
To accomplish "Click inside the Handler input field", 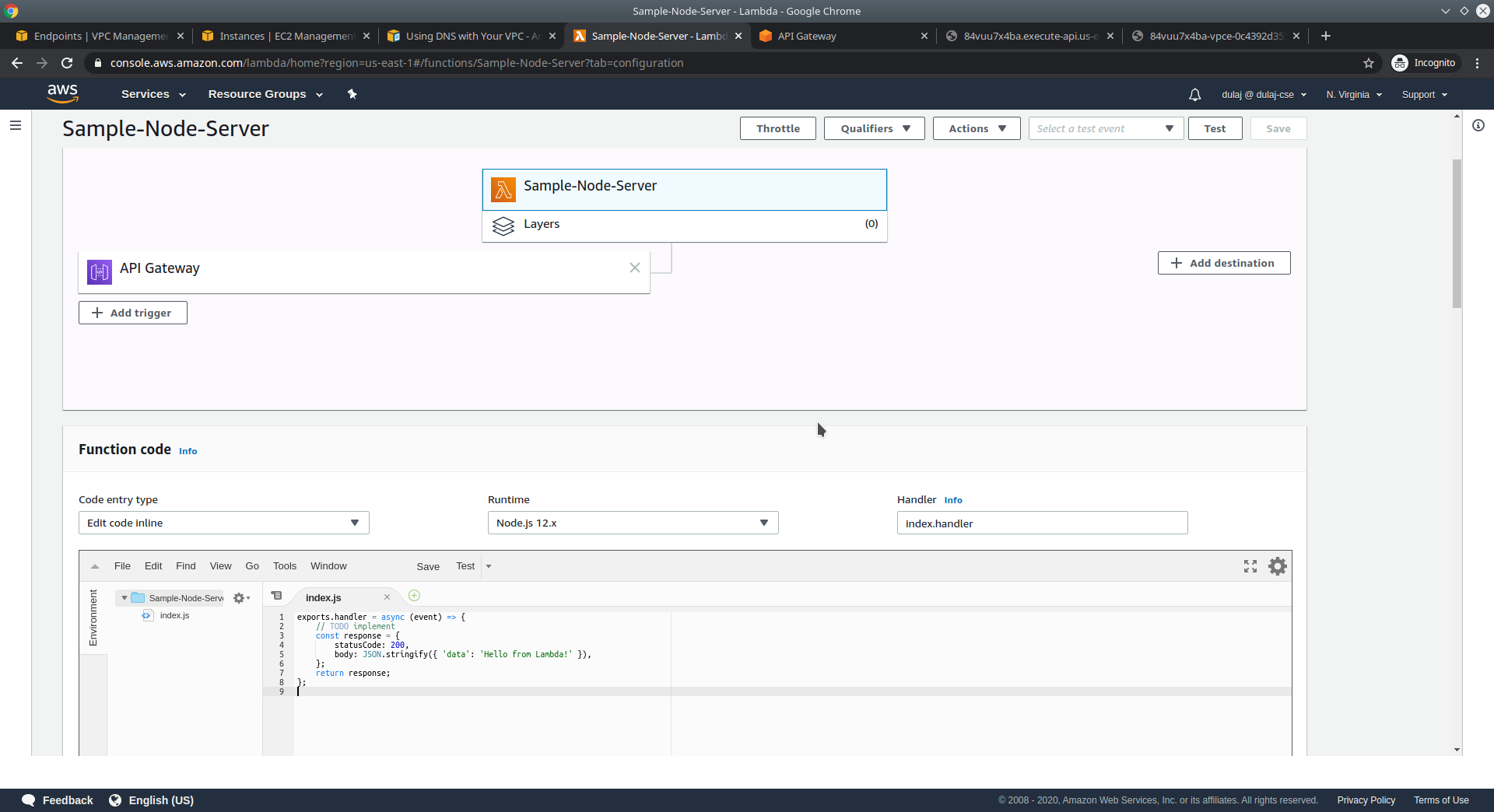I will [x=1042, y=523].
